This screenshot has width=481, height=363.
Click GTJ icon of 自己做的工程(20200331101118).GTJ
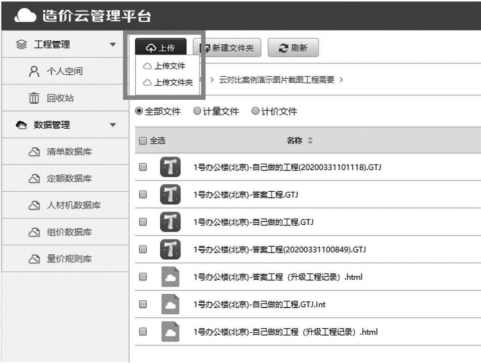[170, 167]
